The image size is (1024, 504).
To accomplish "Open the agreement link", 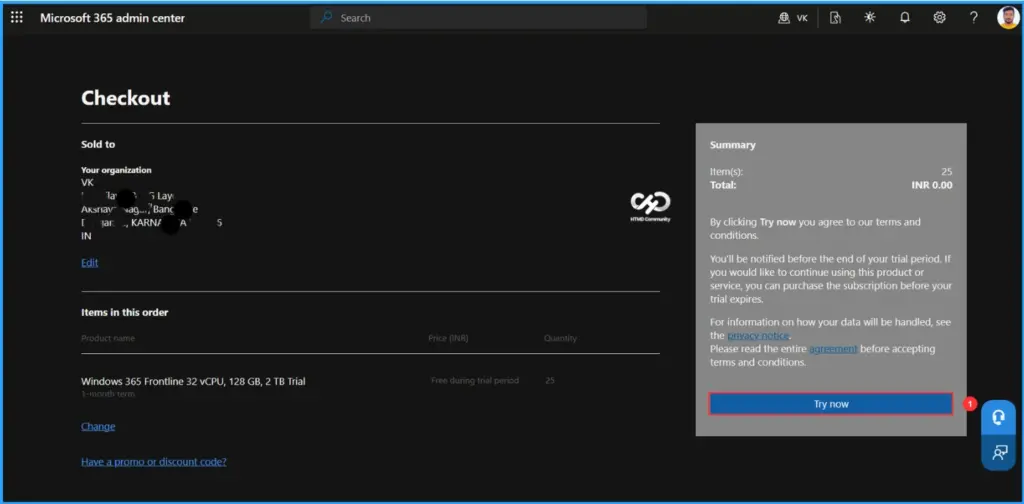I will click(833, 349).
